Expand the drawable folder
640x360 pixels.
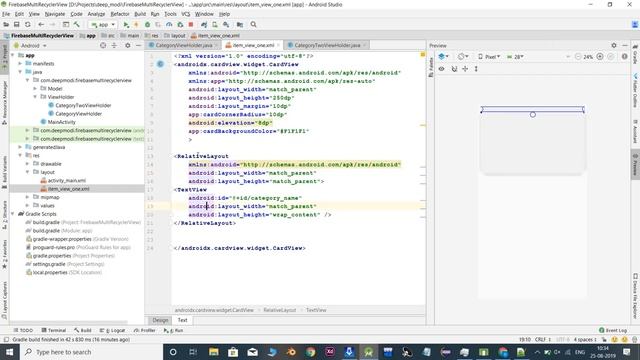tap(28, 164)
